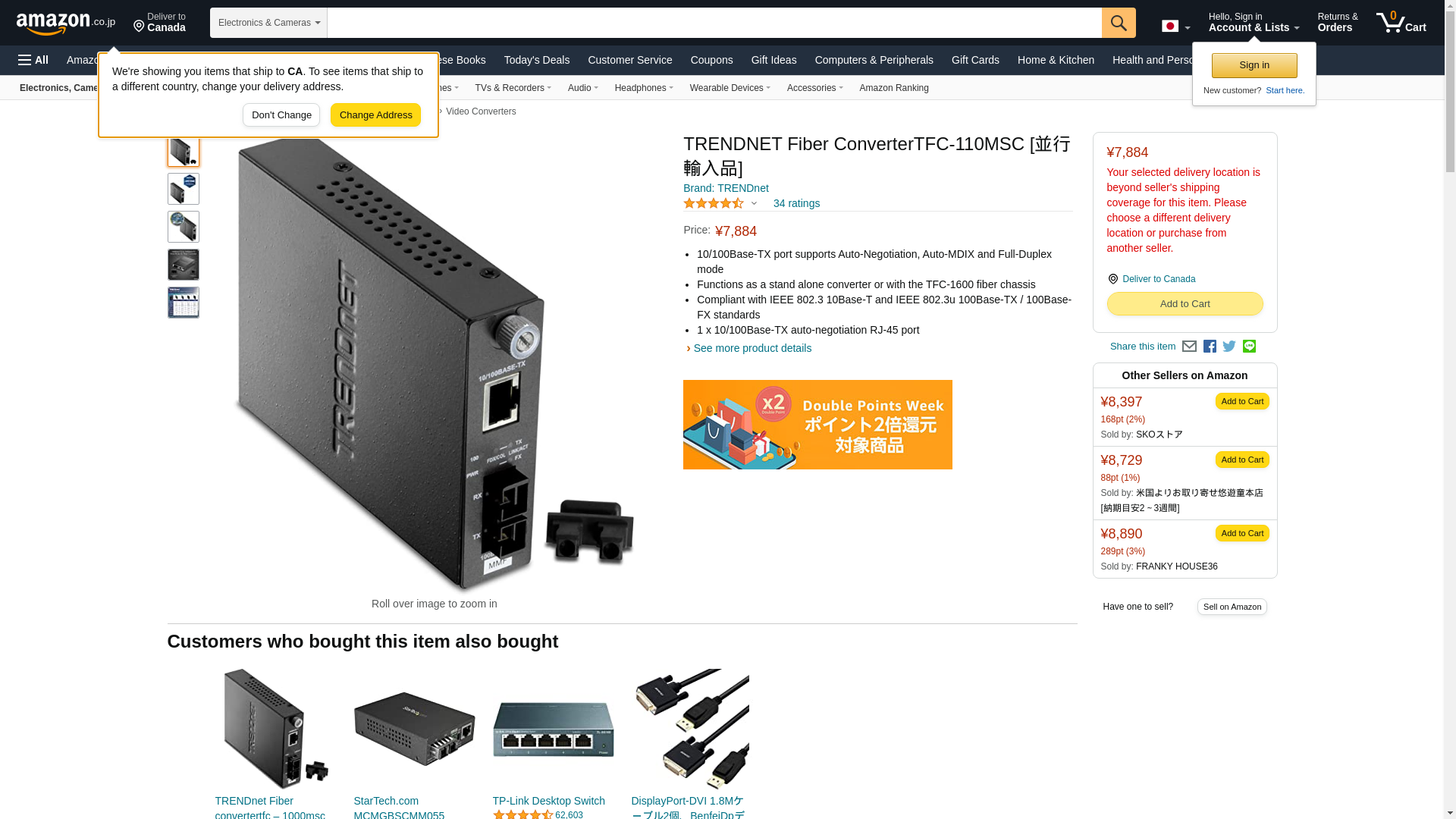Screen dimensions: 1456x819
Task: Share this item via email icon
Action: click(1189, 347)
